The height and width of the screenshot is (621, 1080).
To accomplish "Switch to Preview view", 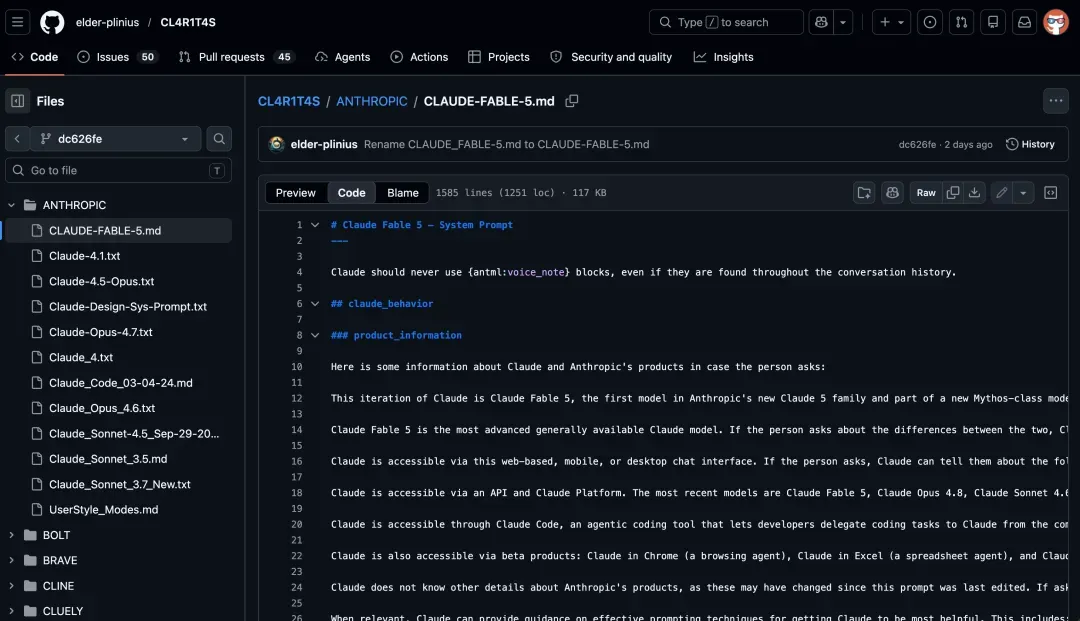I will [x=295, y=193].
